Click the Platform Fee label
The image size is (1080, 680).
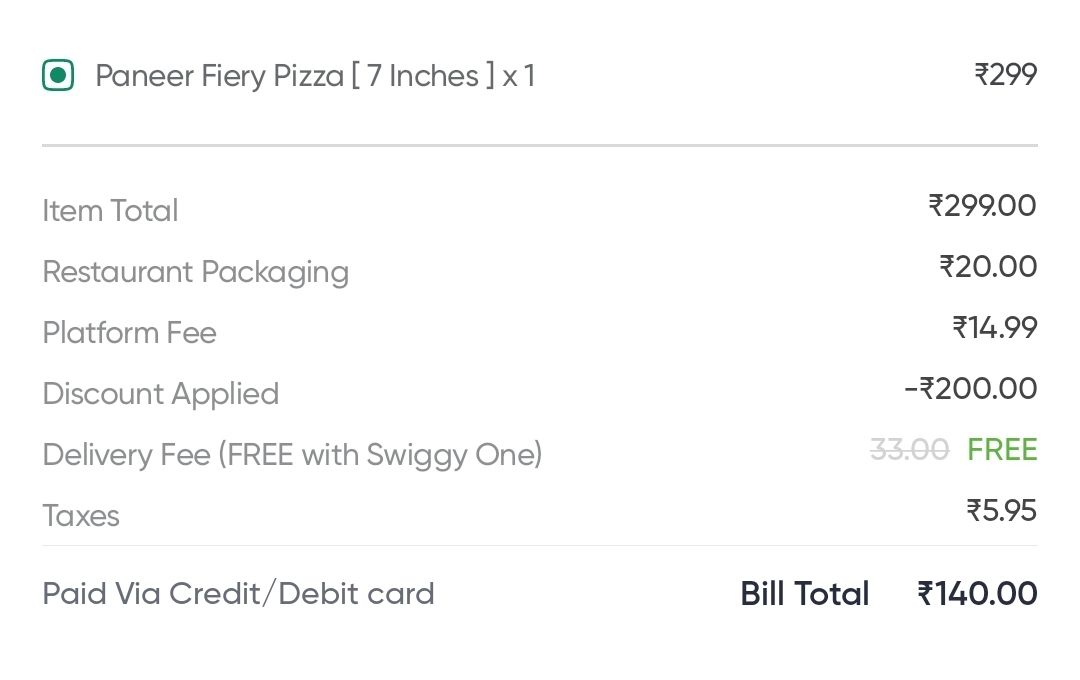(129, 333)
